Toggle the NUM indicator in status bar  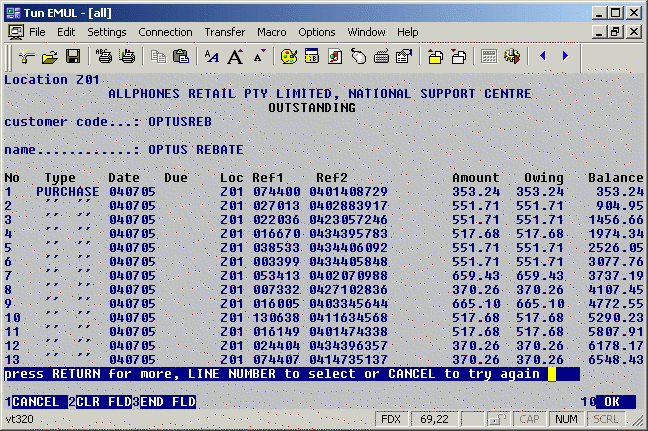[x=567, y=419]
